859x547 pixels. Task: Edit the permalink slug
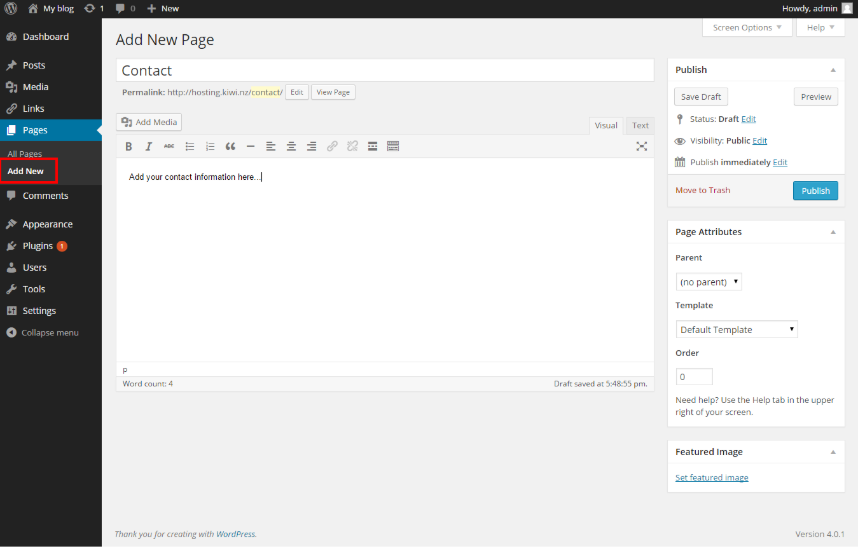[297, 92]
